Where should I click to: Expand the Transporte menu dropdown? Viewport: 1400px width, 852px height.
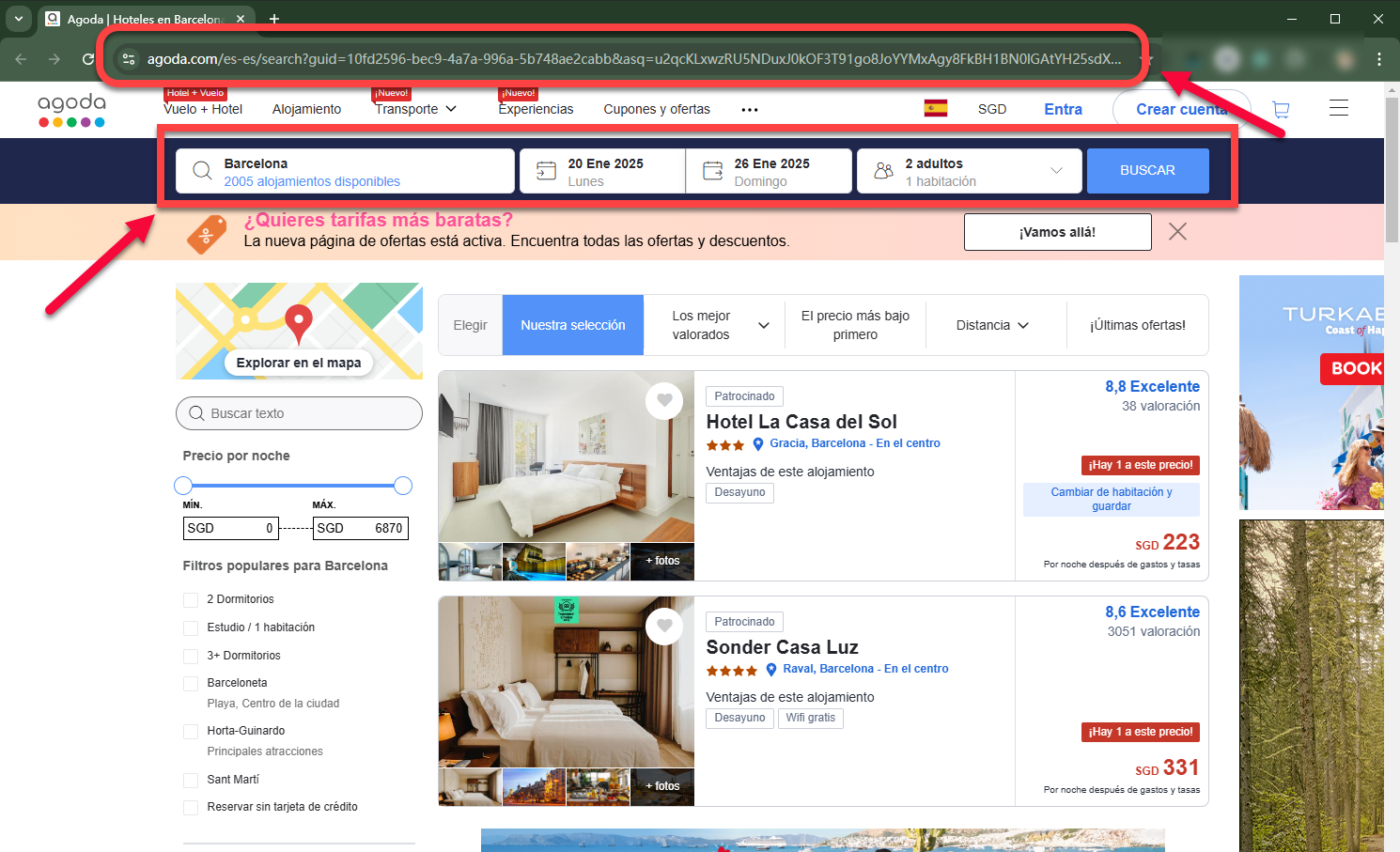[415, 109]
